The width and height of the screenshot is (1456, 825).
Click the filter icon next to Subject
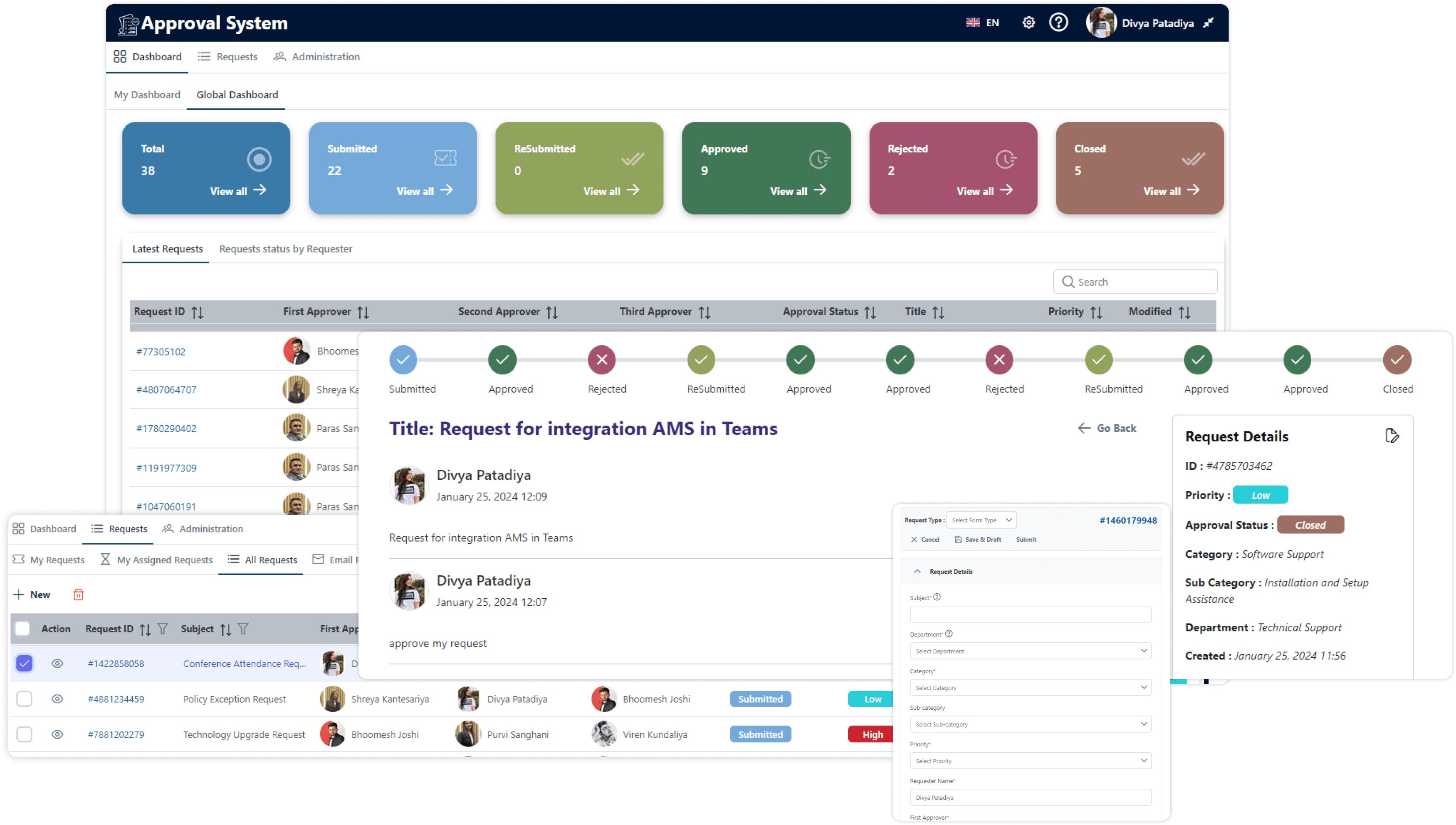click(x=244, y=628)
